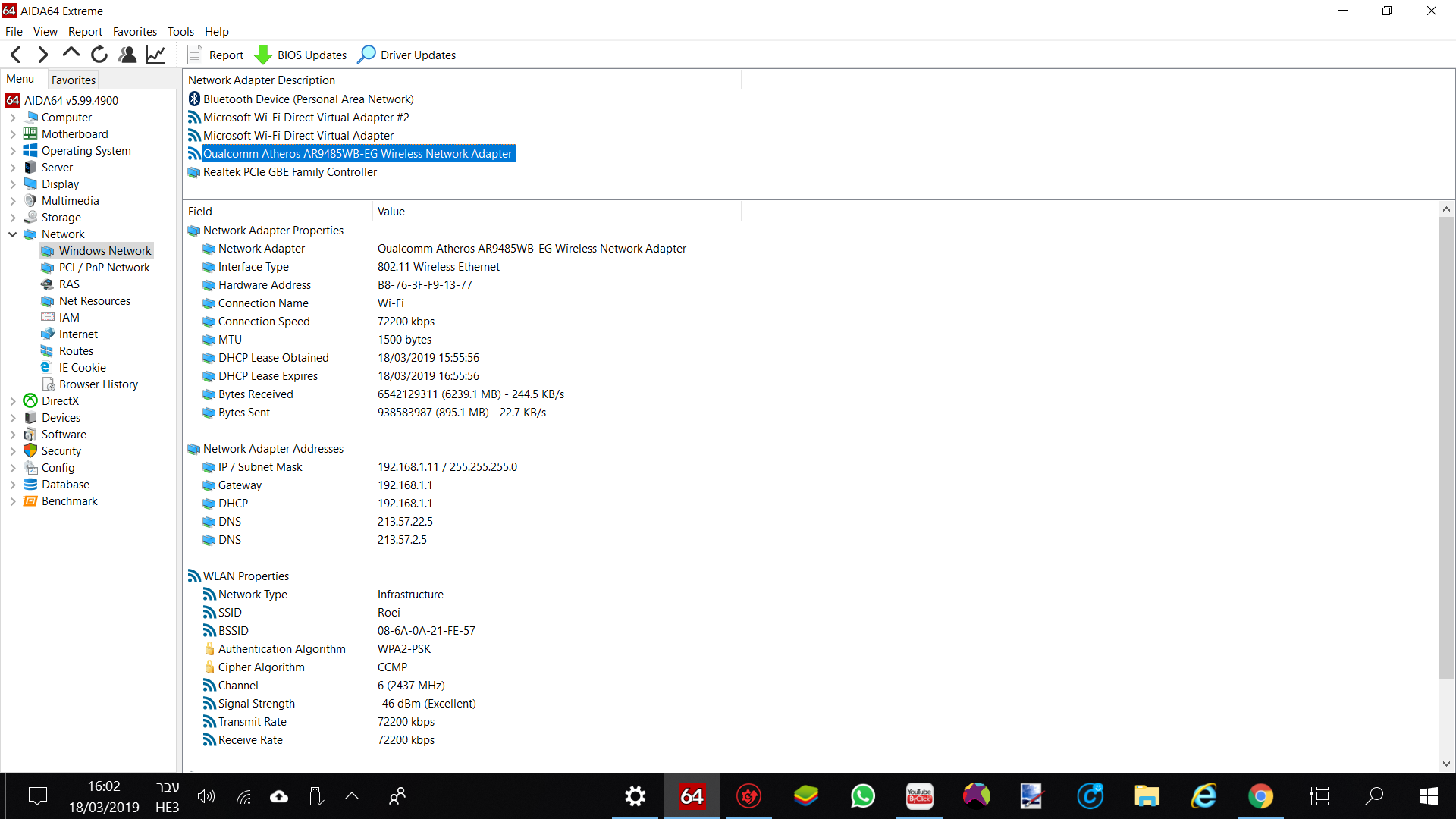Select Realtek PCIe GBE Family Controller
The image size is (1456, 819).
click(x=290, y=172)
